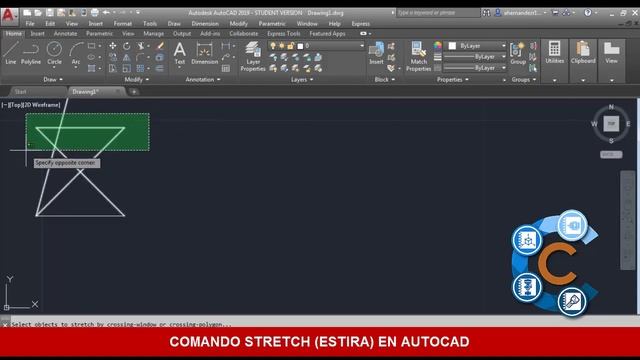The height and width of the screenshot is (360, 640).
Task: Select the Rotate tool in Modify panel
Action: [127, 46]
